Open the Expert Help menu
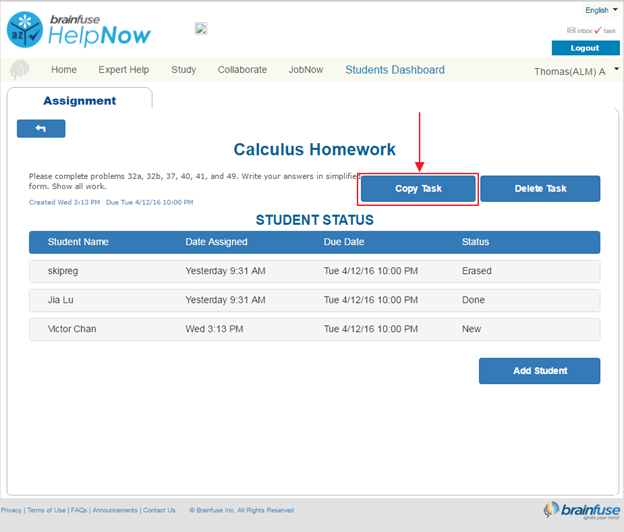This screenshot has height=532, width=624. coord(124,70)
